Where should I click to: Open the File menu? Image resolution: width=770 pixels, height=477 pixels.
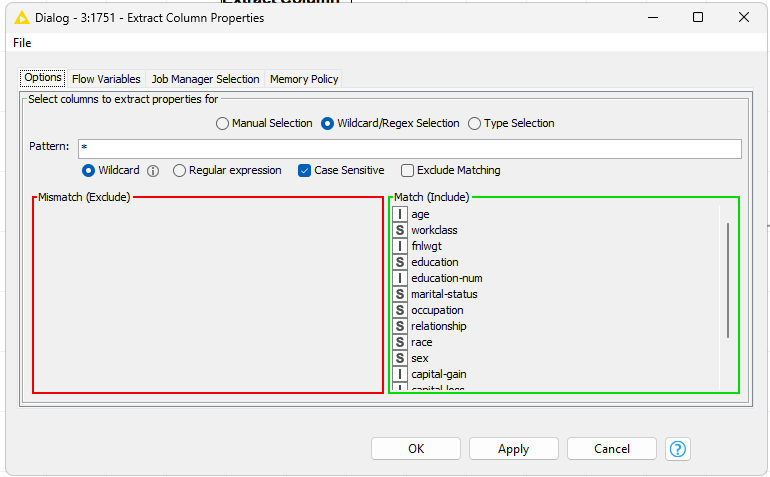click(x=22, y=43)
